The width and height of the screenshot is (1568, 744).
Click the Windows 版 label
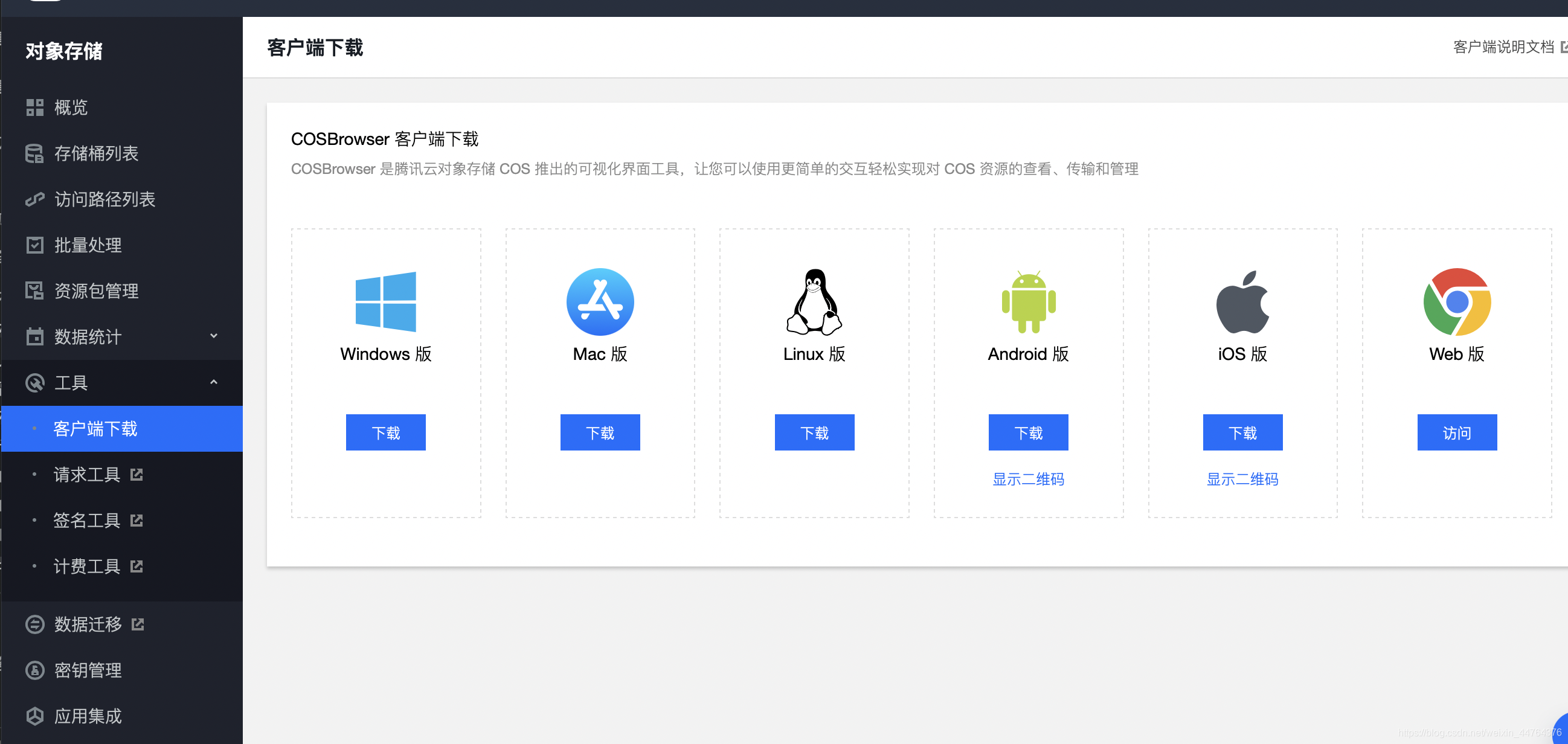click(x=386, y=354)
